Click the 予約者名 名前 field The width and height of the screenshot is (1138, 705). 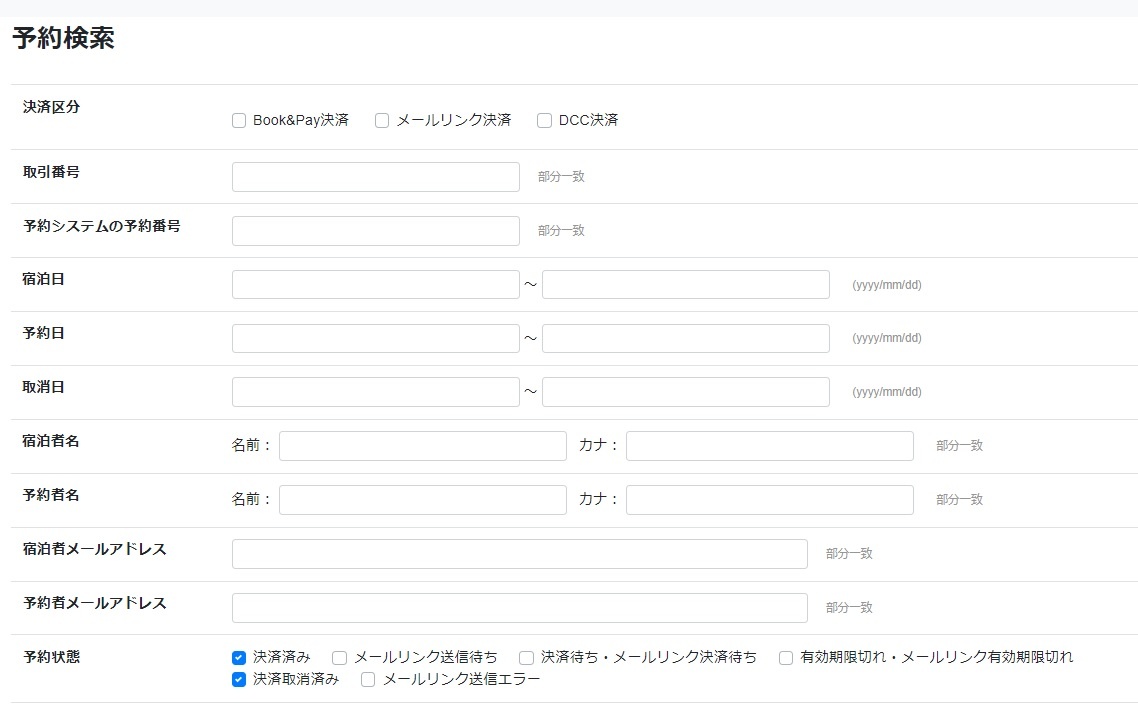[423, 500]
